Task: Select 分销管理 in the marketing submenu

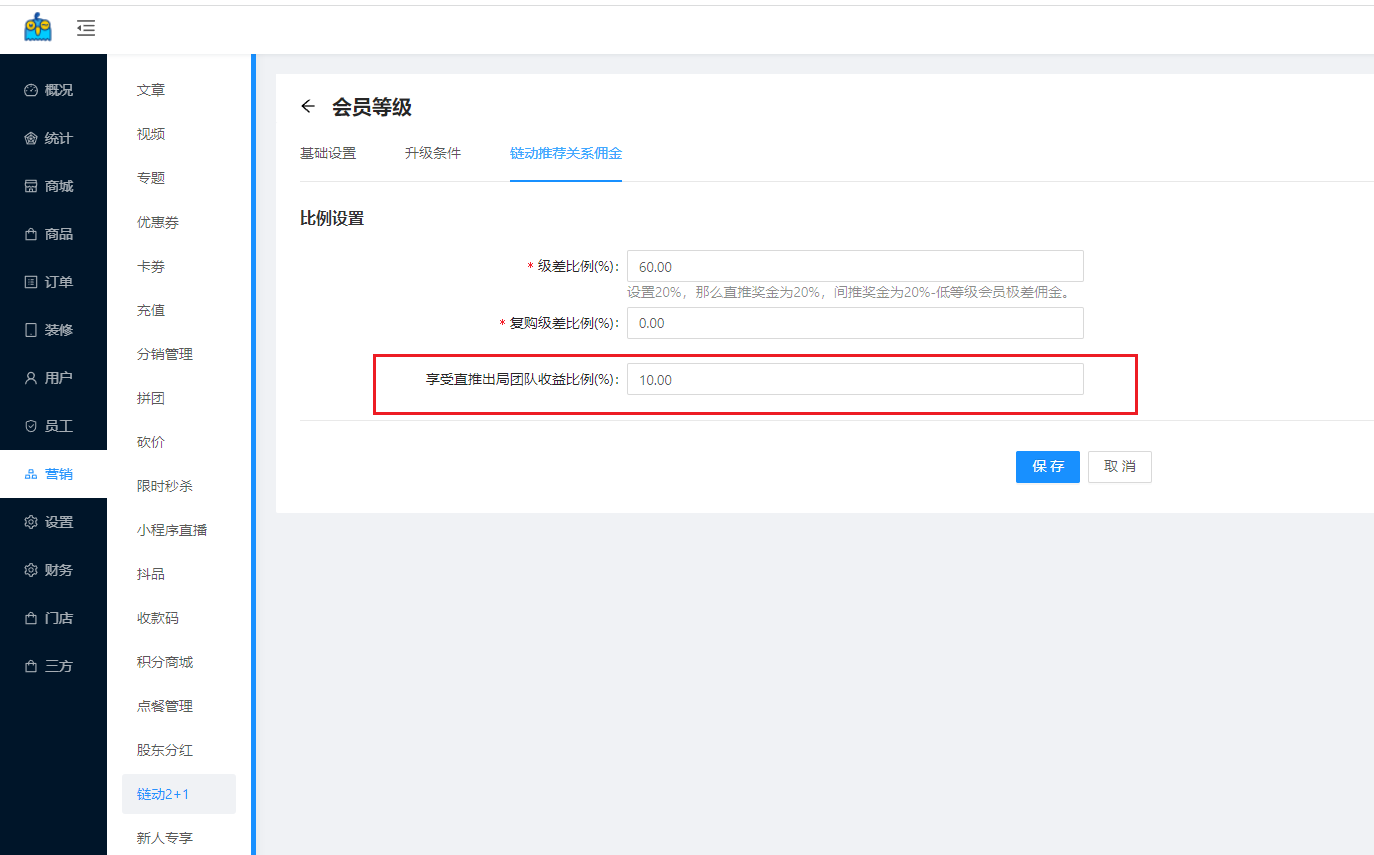Action: (165, 354)
